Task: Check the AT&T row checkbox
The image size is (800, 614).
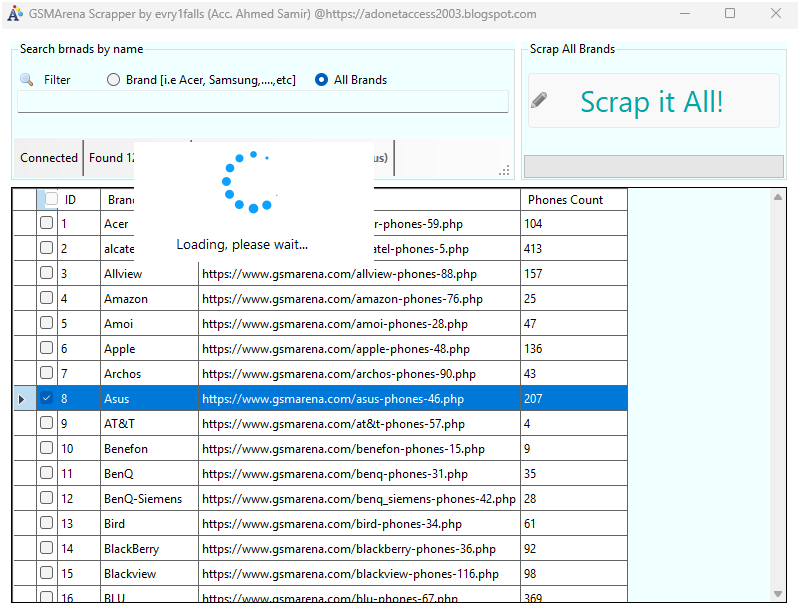Action: pyautogui.click(x=46, y=423)
